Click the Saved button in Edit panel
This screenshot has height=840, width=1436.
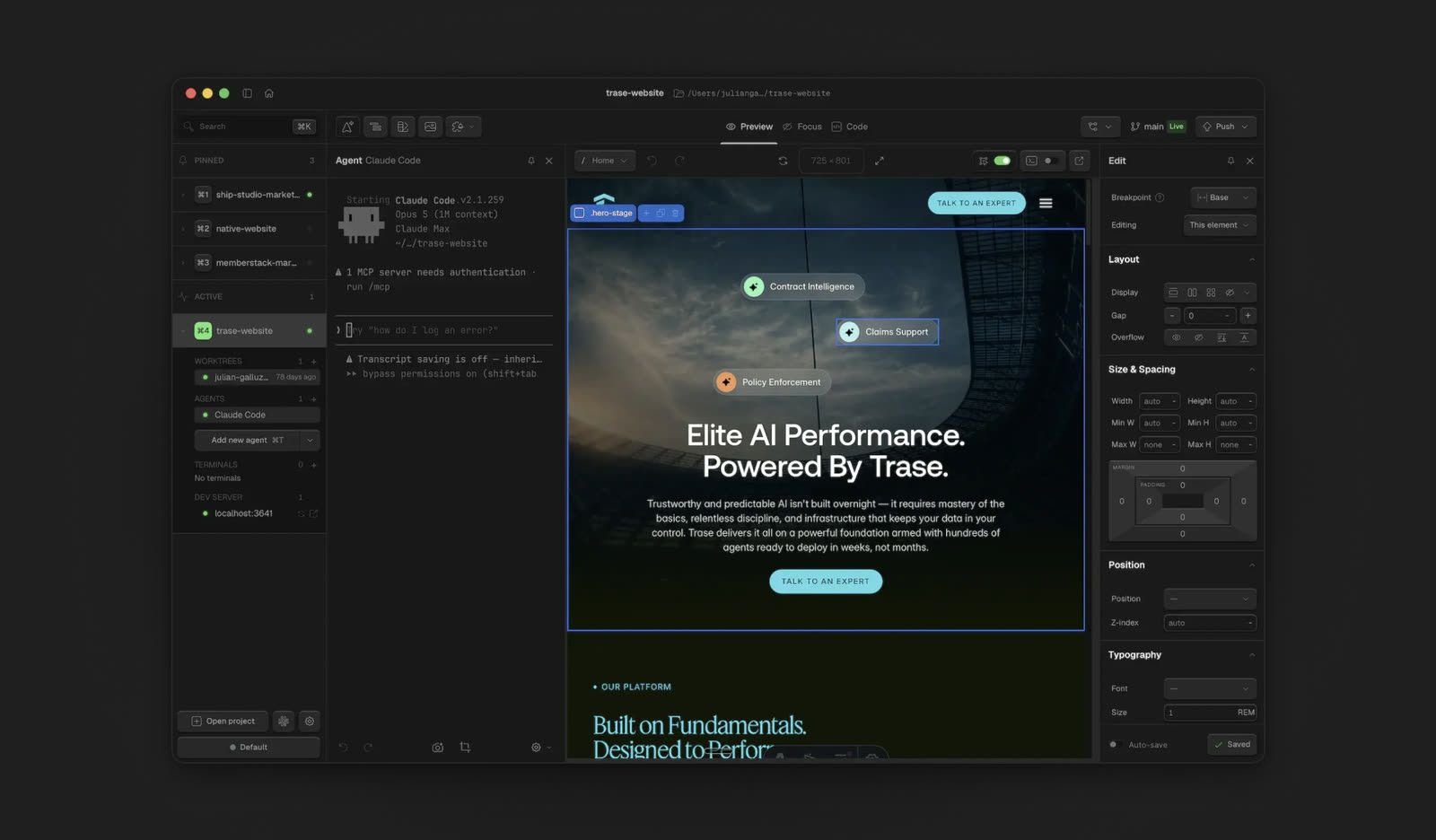click(x=1231, y=744)
